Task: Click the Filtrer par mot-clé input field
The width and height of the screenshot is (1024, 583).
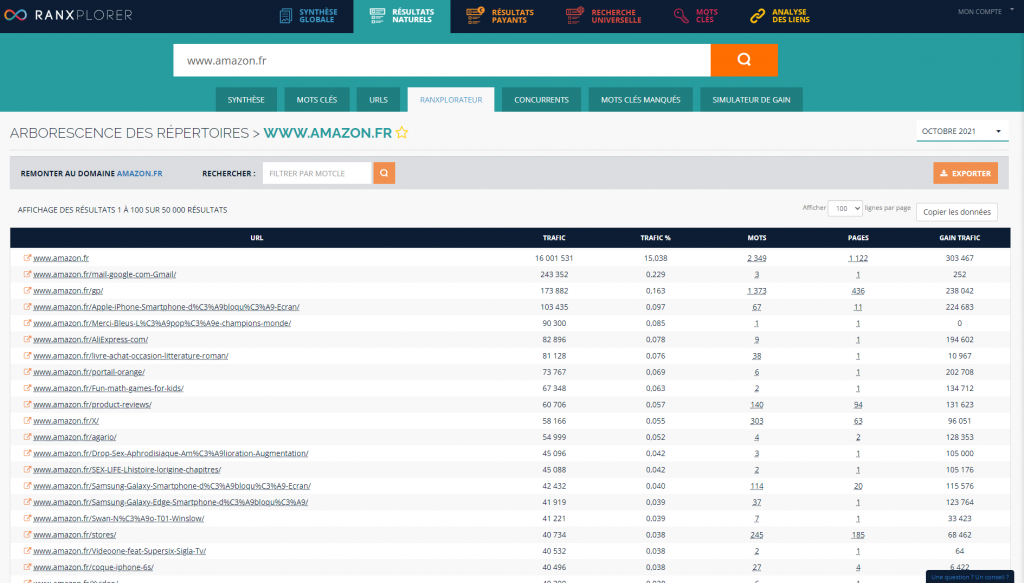Action: pyautogui.click(x=317, y=173)
